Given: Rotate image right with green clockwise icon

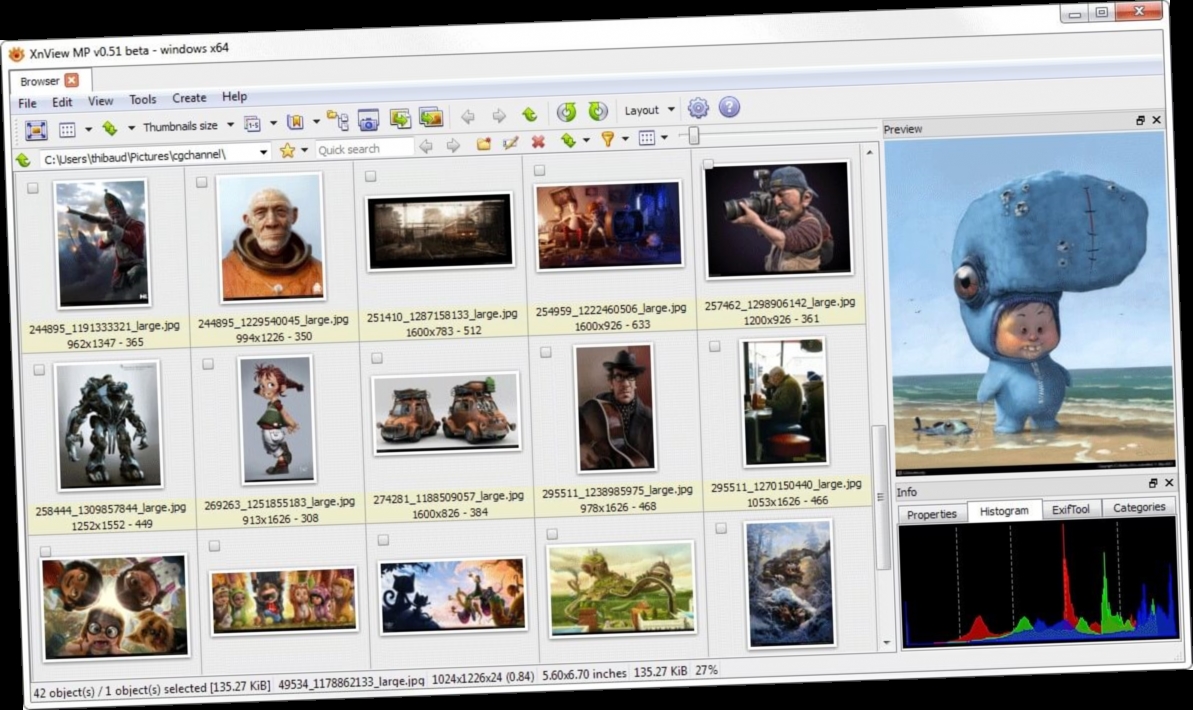Looking at the screenshot, I should (x=598, y=111).
